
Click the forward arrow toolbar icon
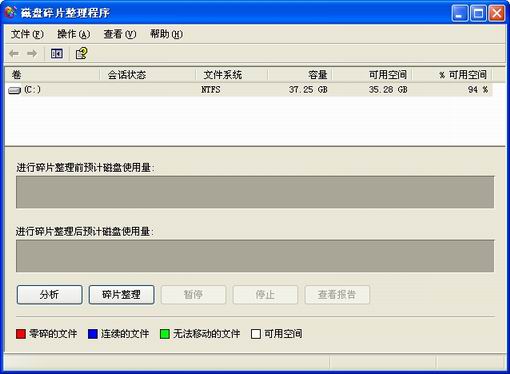(32, 54)
